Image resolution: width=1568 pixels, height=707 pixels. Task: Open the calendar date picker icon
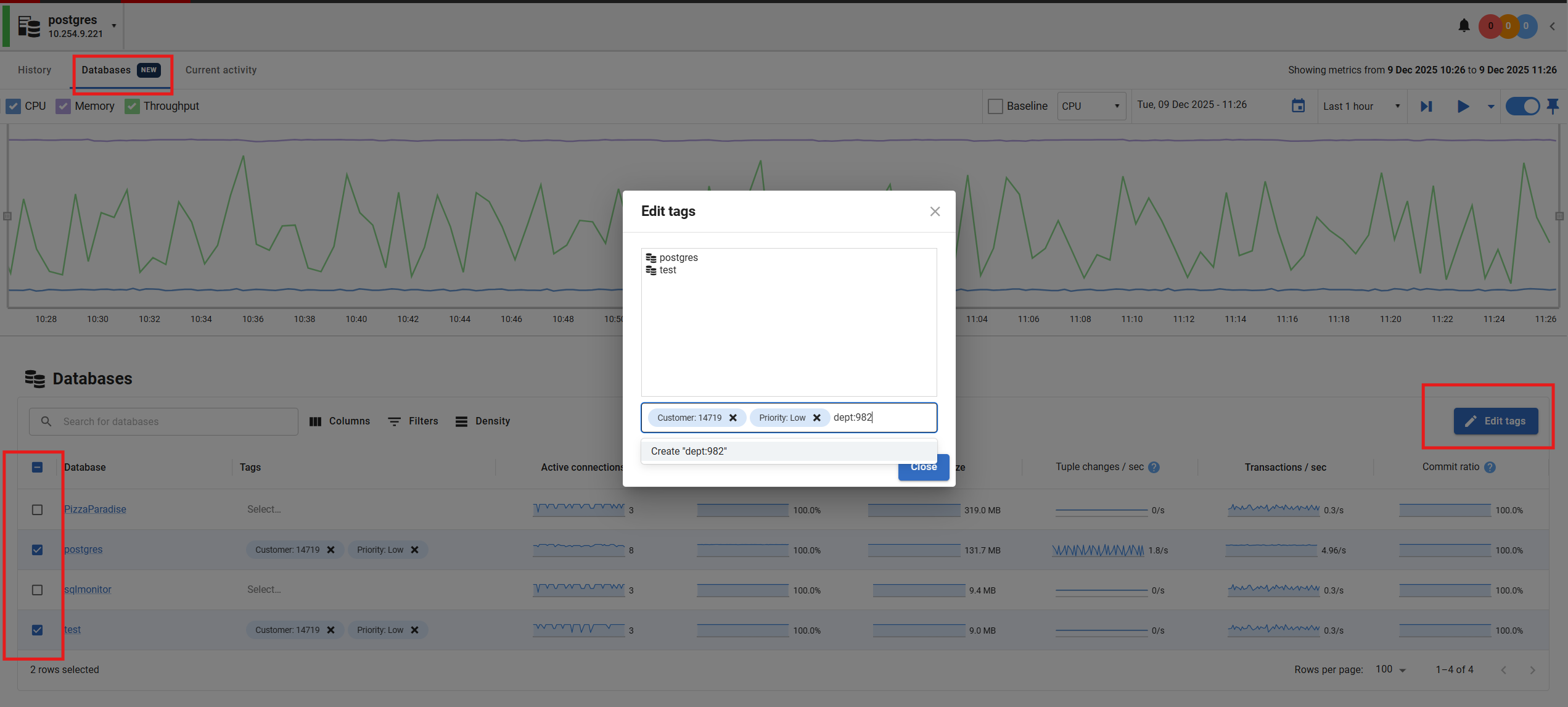click(x=1298, y=105)
